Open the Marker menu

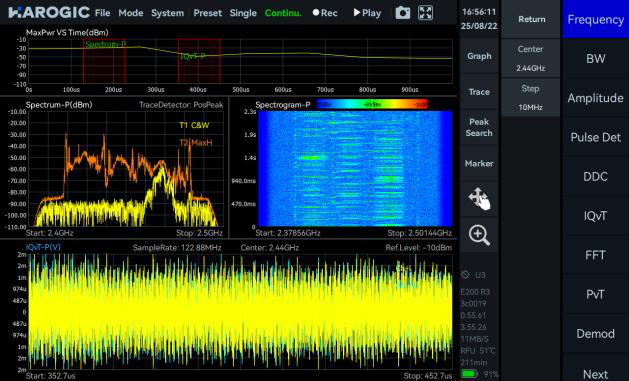479,163
